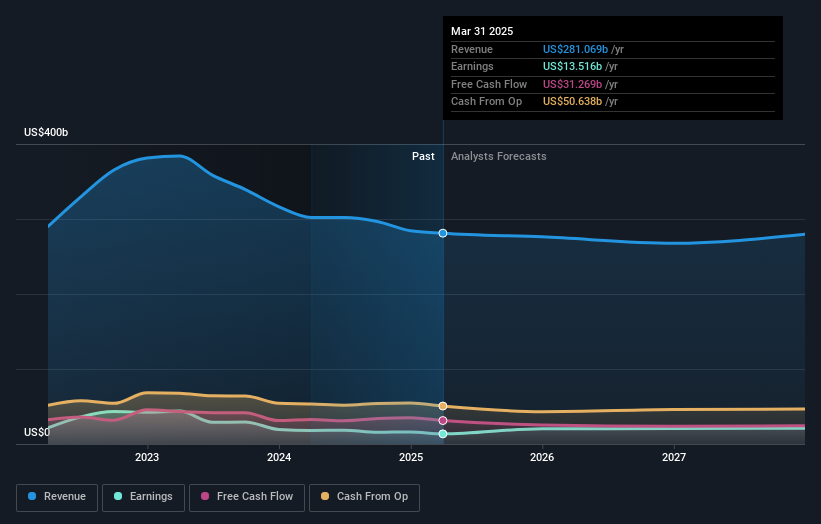Click the US$281.069b revenue value
This screenshot has height=524, width=821.
click(x=575, y=49)
